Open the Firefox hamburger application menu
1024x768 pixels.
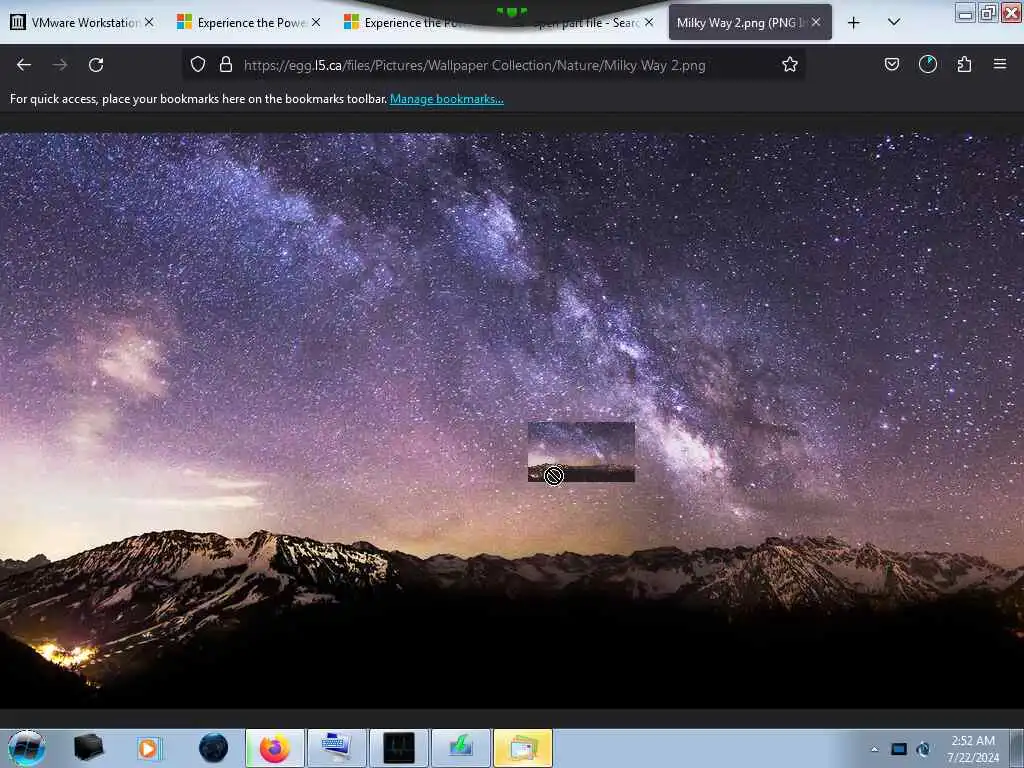pos(1000,64)
